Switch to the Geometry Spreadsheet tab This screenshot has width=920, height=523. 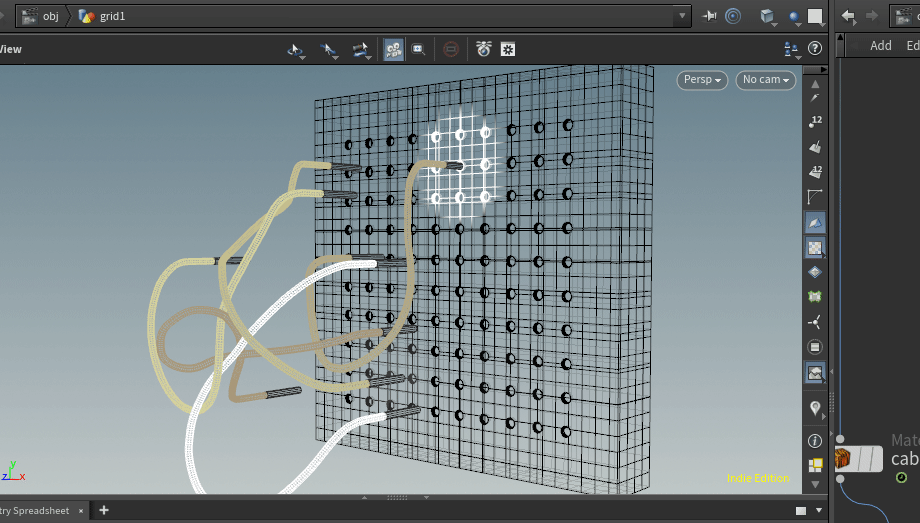coord(35,511)
